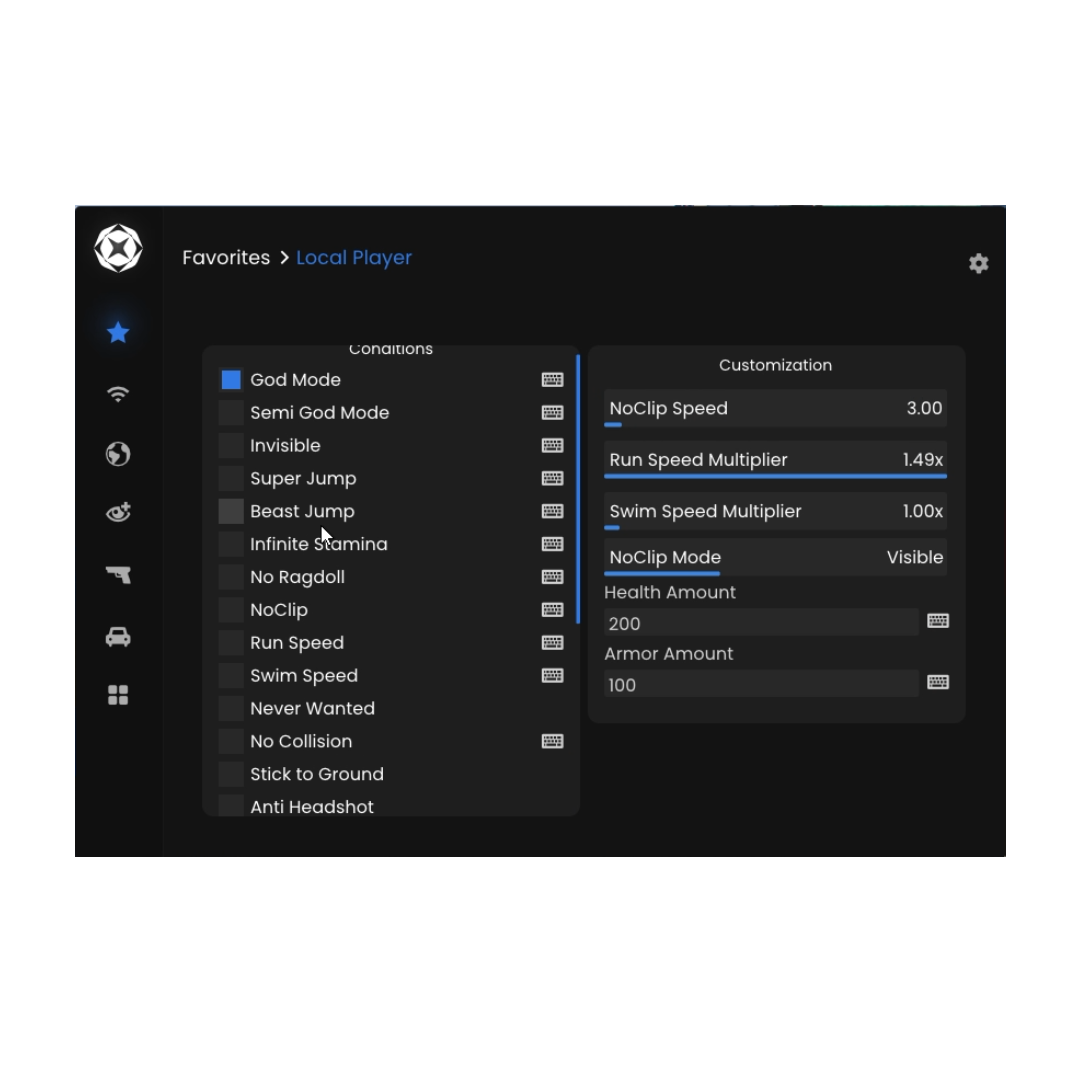The width and height of the screenshot is (1080, 1080).
Task: Toggle the Infinite Stamina checkbox
Action: point(231,544)
